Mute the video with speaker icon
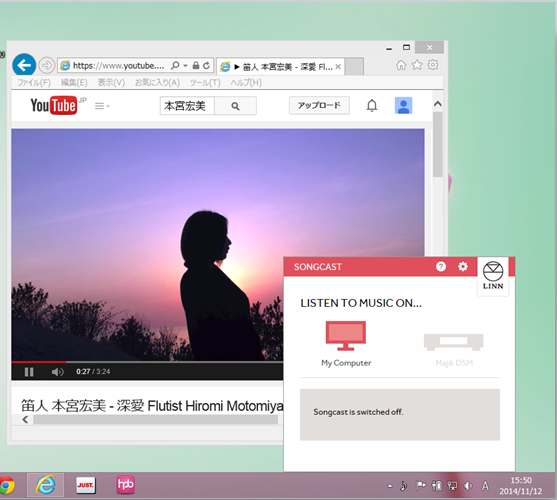 tap(57, 372)
